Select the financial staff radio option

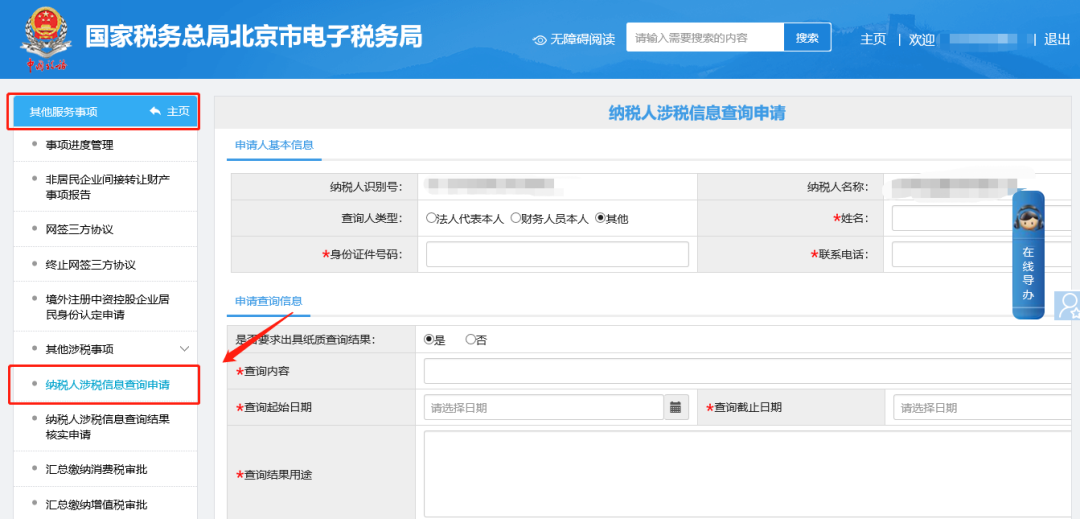(x=516, y=218)
